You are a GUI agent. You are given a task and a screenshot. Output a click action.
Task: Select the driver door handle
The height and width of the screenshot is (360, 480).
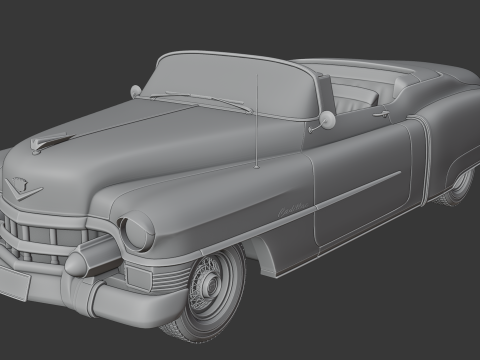point(381,114)
